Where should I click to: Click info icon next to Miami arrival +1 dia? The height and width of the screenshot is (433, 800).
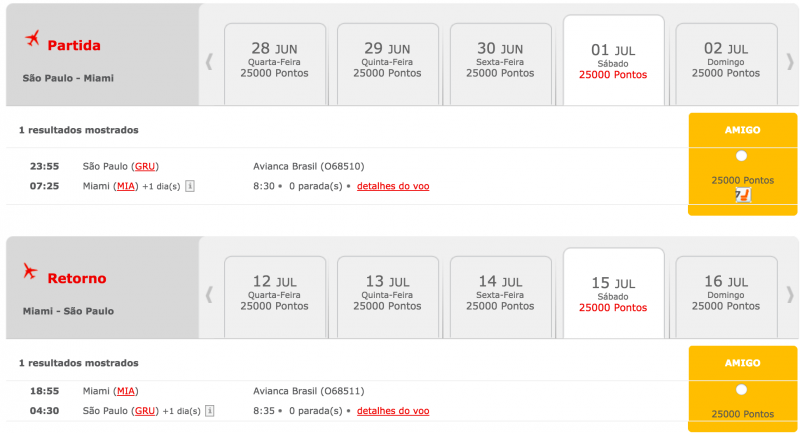point(189,185)
